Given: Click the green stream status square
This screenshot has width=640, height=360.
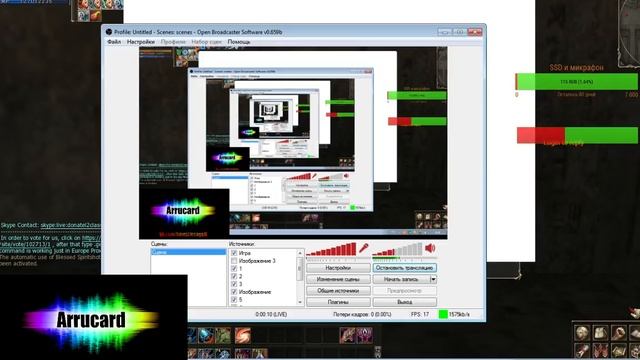Looking at the screenshot, I should coord(443,314).
